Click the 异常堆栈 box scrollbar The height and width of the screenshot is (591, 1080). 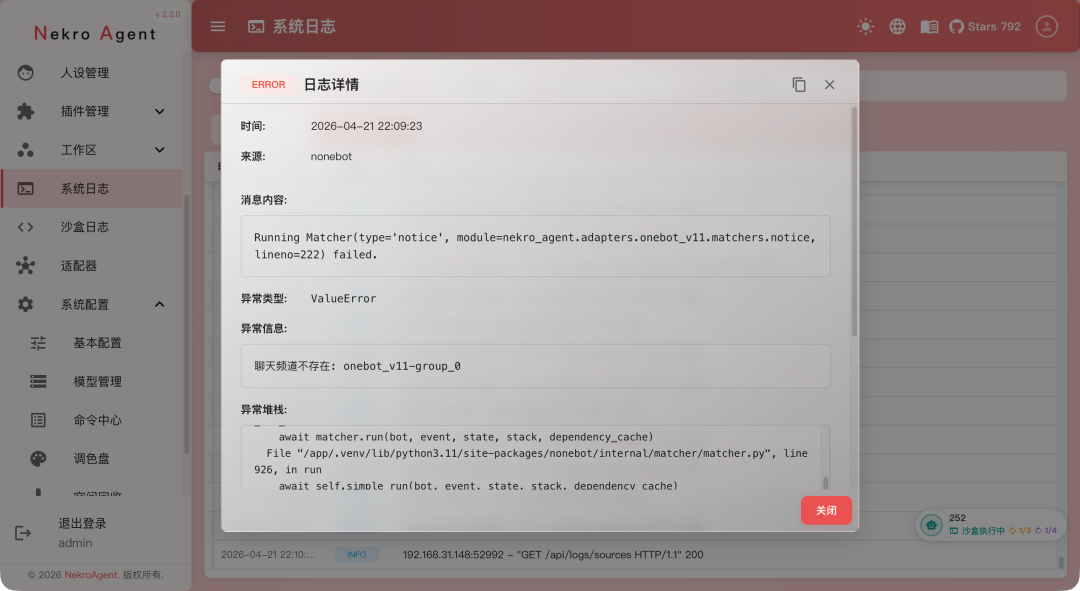[x=825, y=482]
